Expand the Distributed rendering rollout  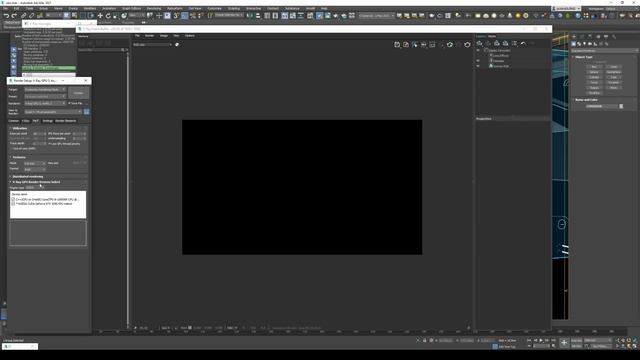click(28, 177)
